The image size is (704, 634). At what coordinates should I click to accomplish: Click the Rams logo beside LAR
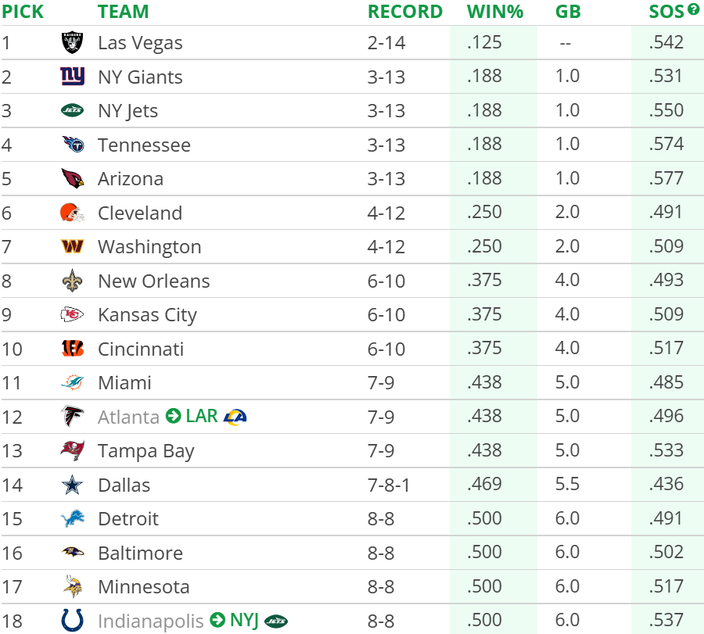[235, 417]
